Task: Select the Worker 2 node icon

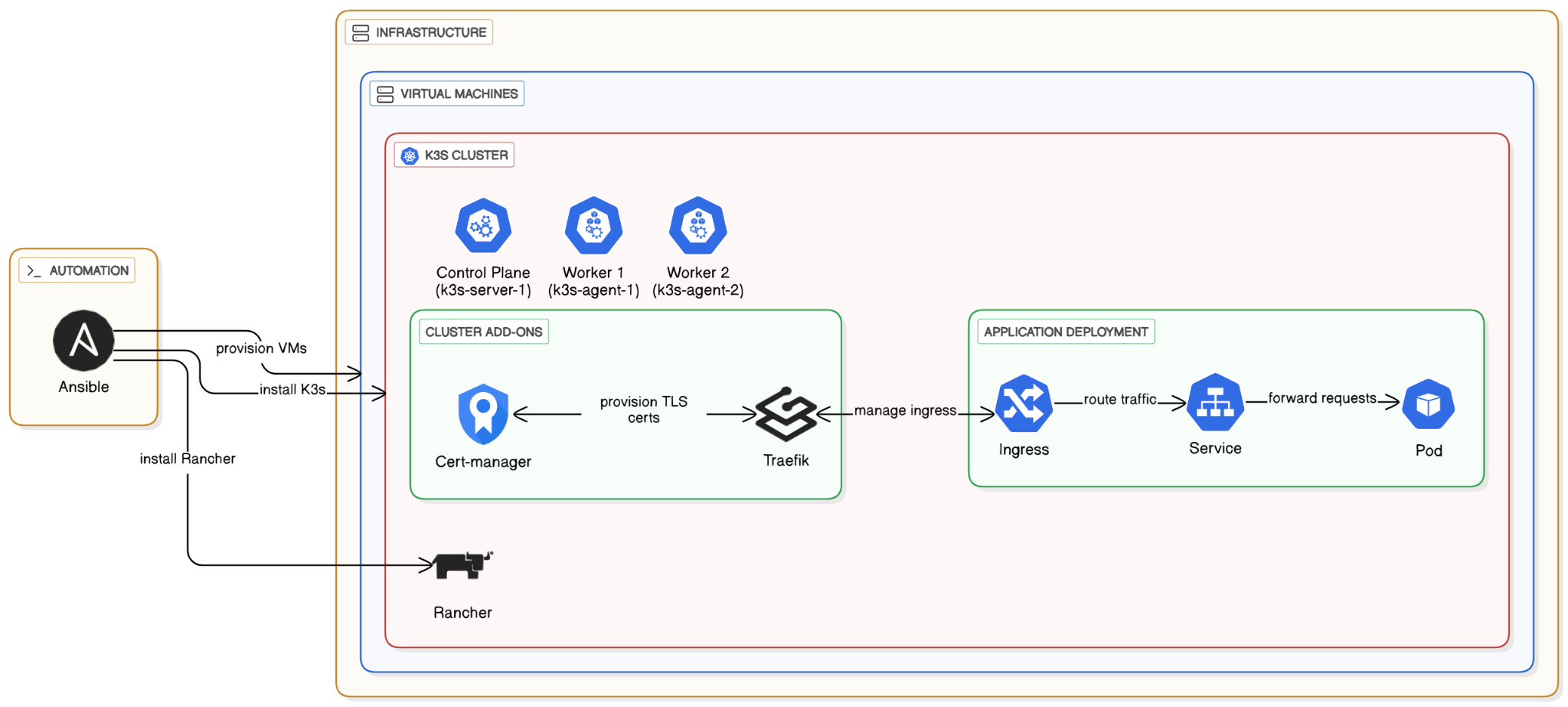Action: pyautogui.click(x=697, y=226)
